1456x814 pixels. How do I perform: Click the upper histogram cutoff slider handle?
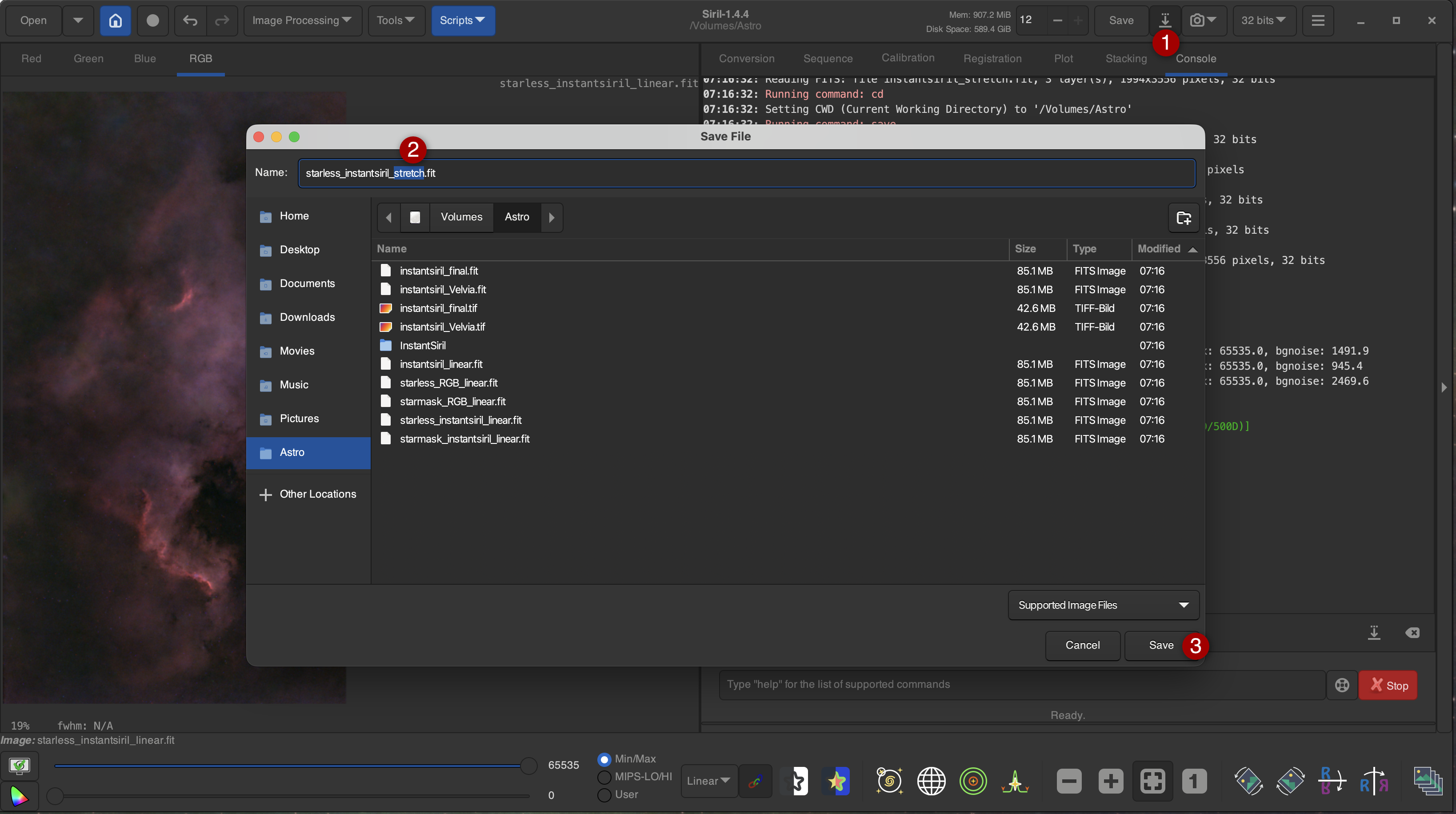point(528,766)
